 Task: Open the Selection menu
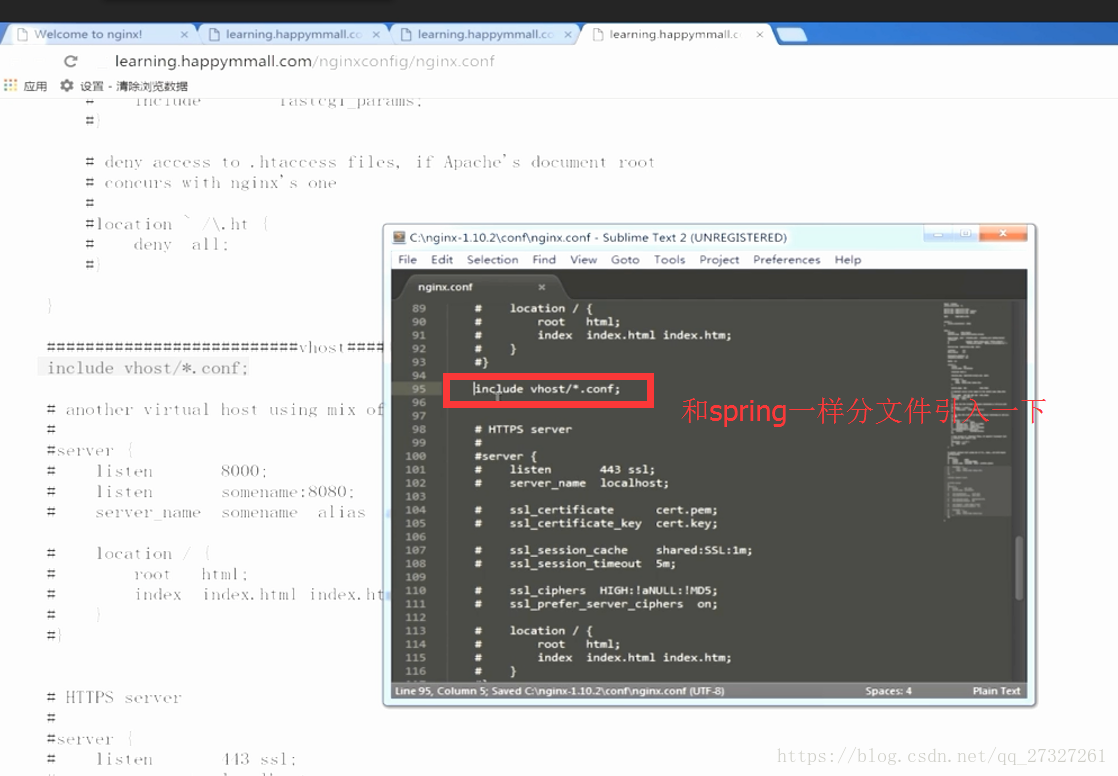click(492, 260)
